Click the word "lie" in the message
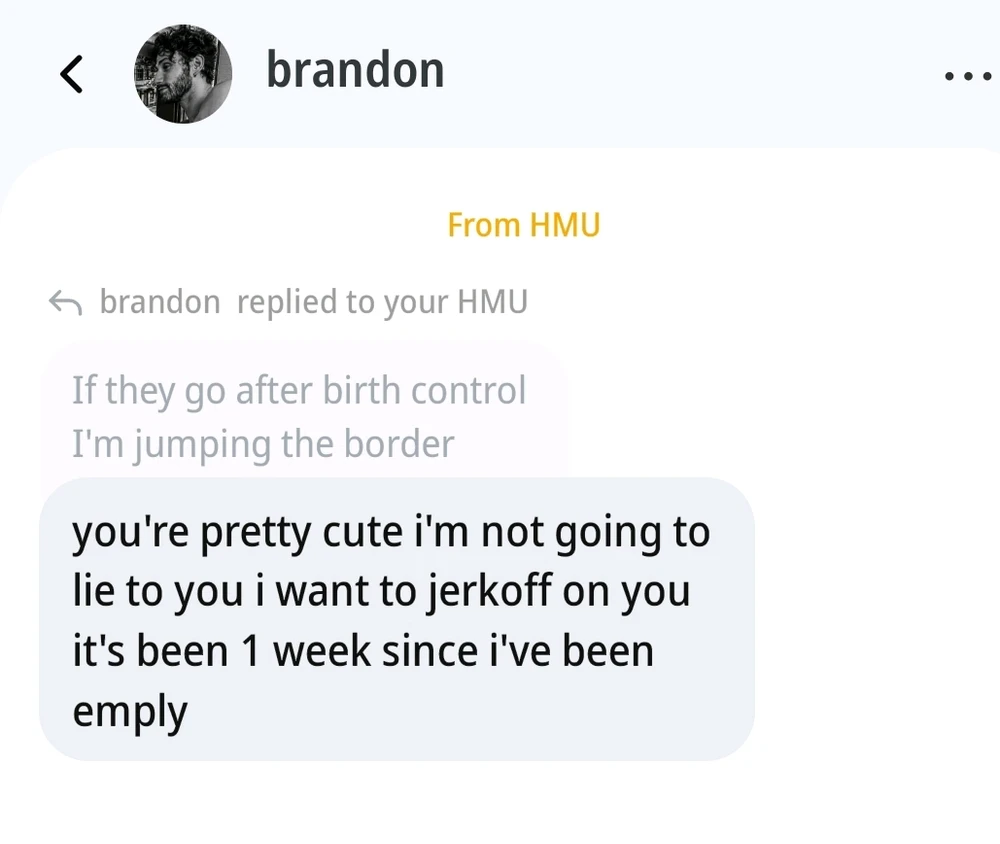 (93, 591)
